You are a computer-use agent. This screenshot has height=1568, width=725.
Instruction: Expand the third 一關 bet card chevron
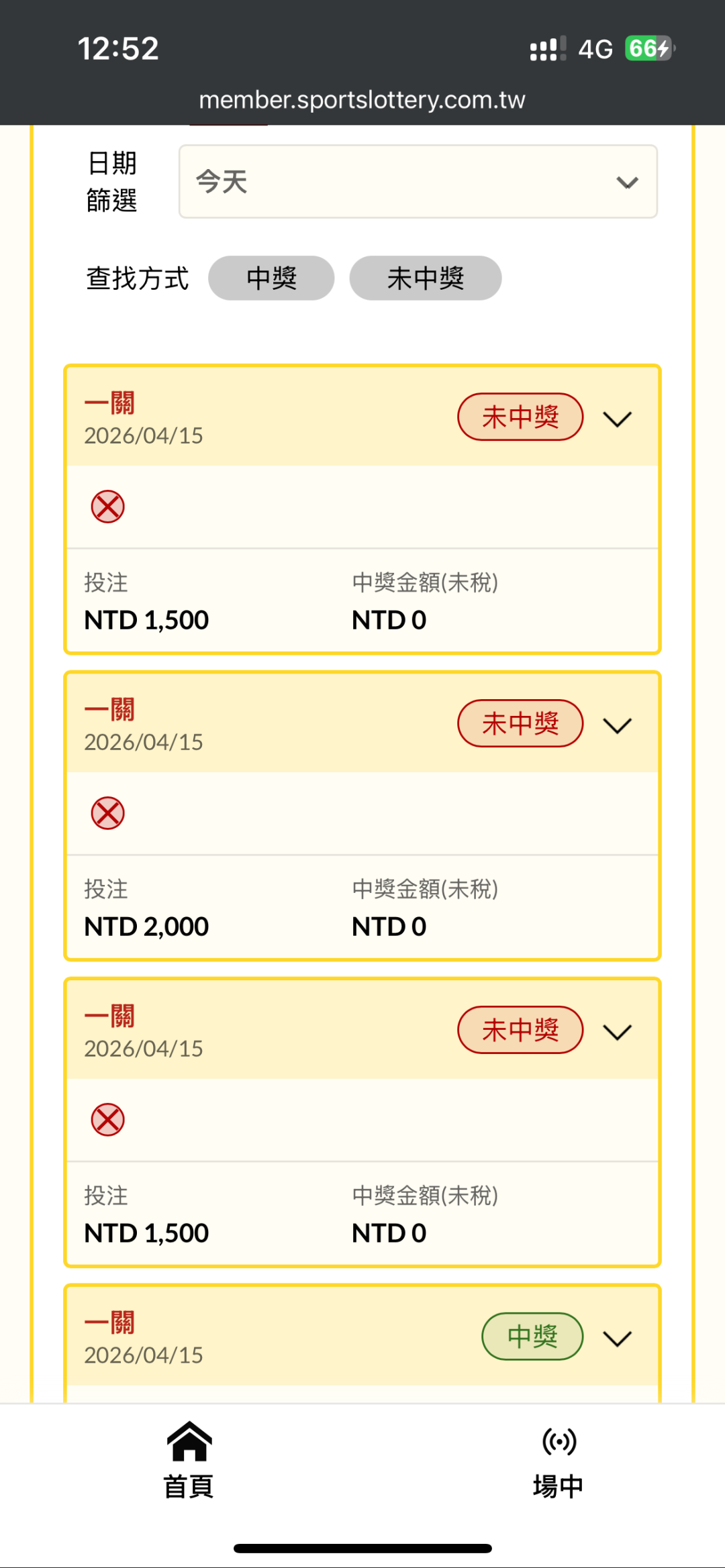618,1032
